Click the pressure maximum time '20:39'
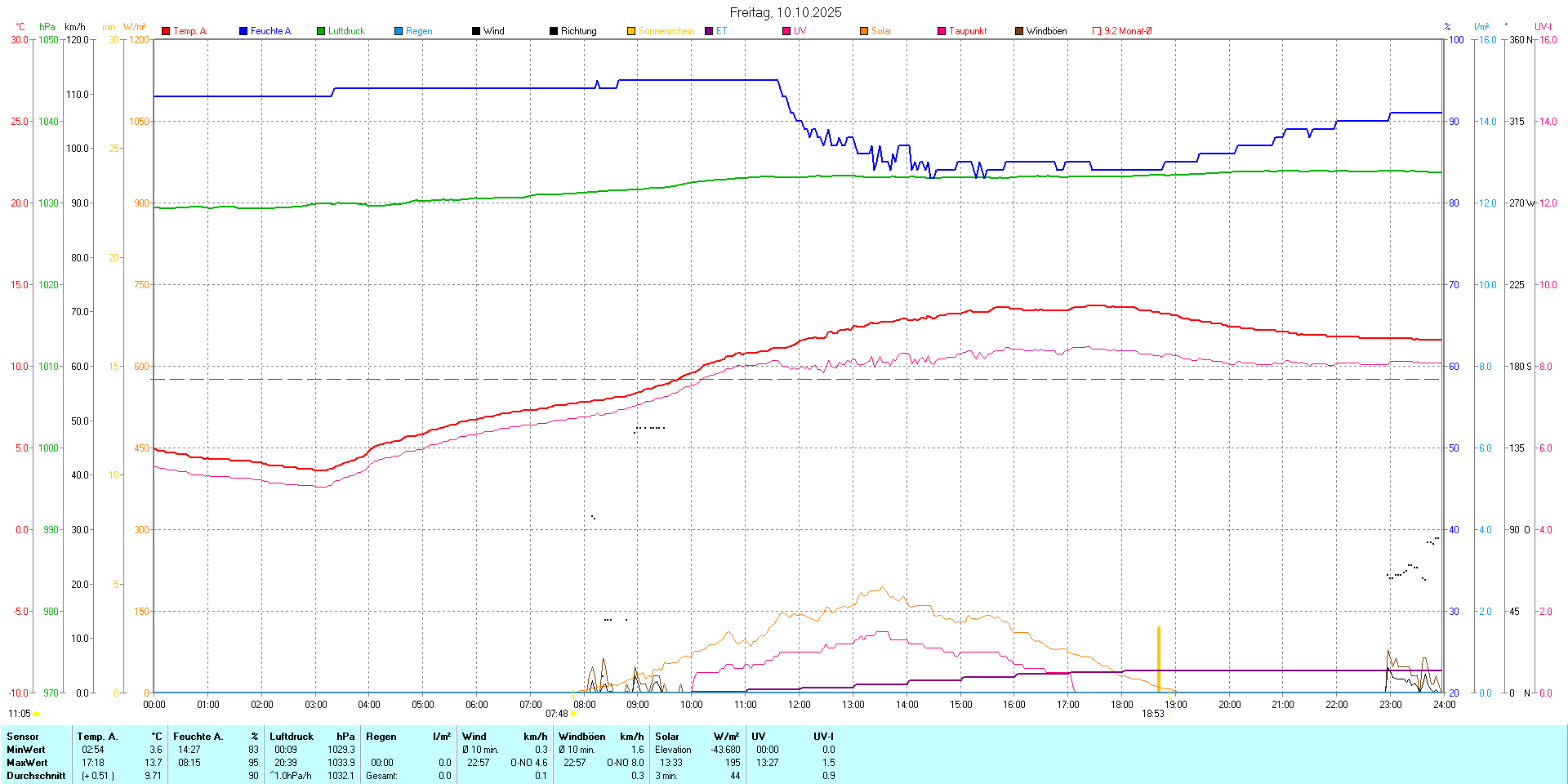 [x=286, y=763]
